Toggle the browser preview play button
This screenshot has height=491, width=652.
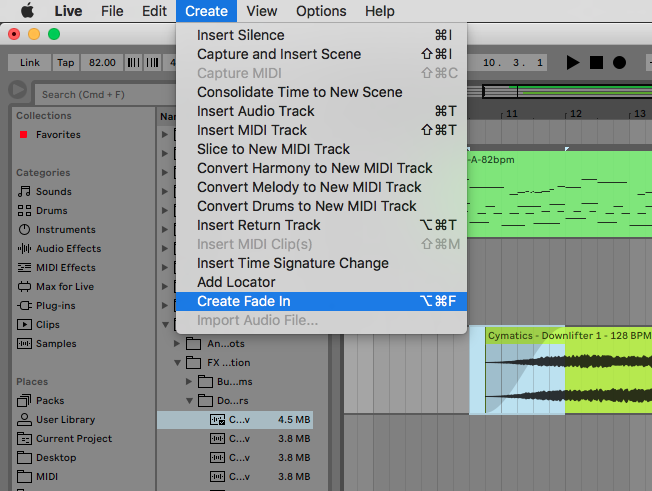click(x=17, y=89)
